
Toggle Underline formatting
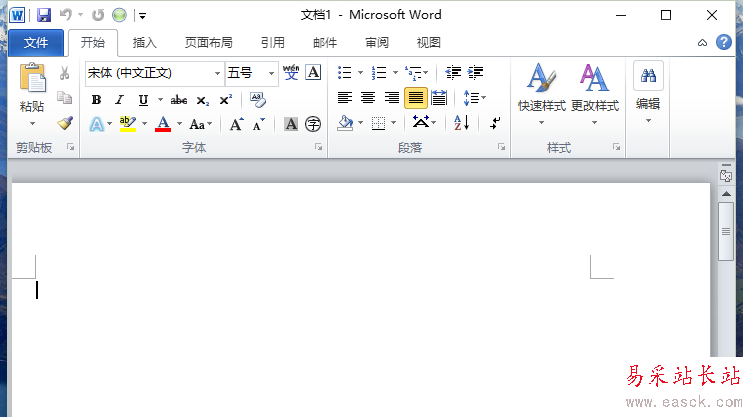[x=143, y=100]
